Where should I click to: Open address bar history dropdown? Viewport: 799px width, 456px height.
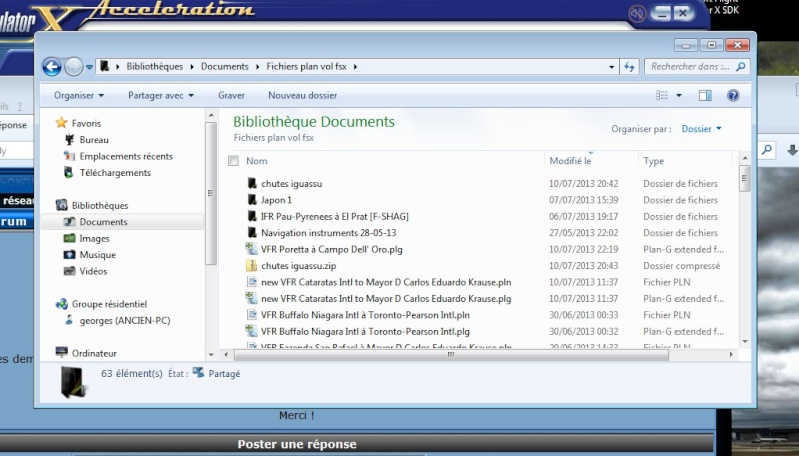coord(611,67)
